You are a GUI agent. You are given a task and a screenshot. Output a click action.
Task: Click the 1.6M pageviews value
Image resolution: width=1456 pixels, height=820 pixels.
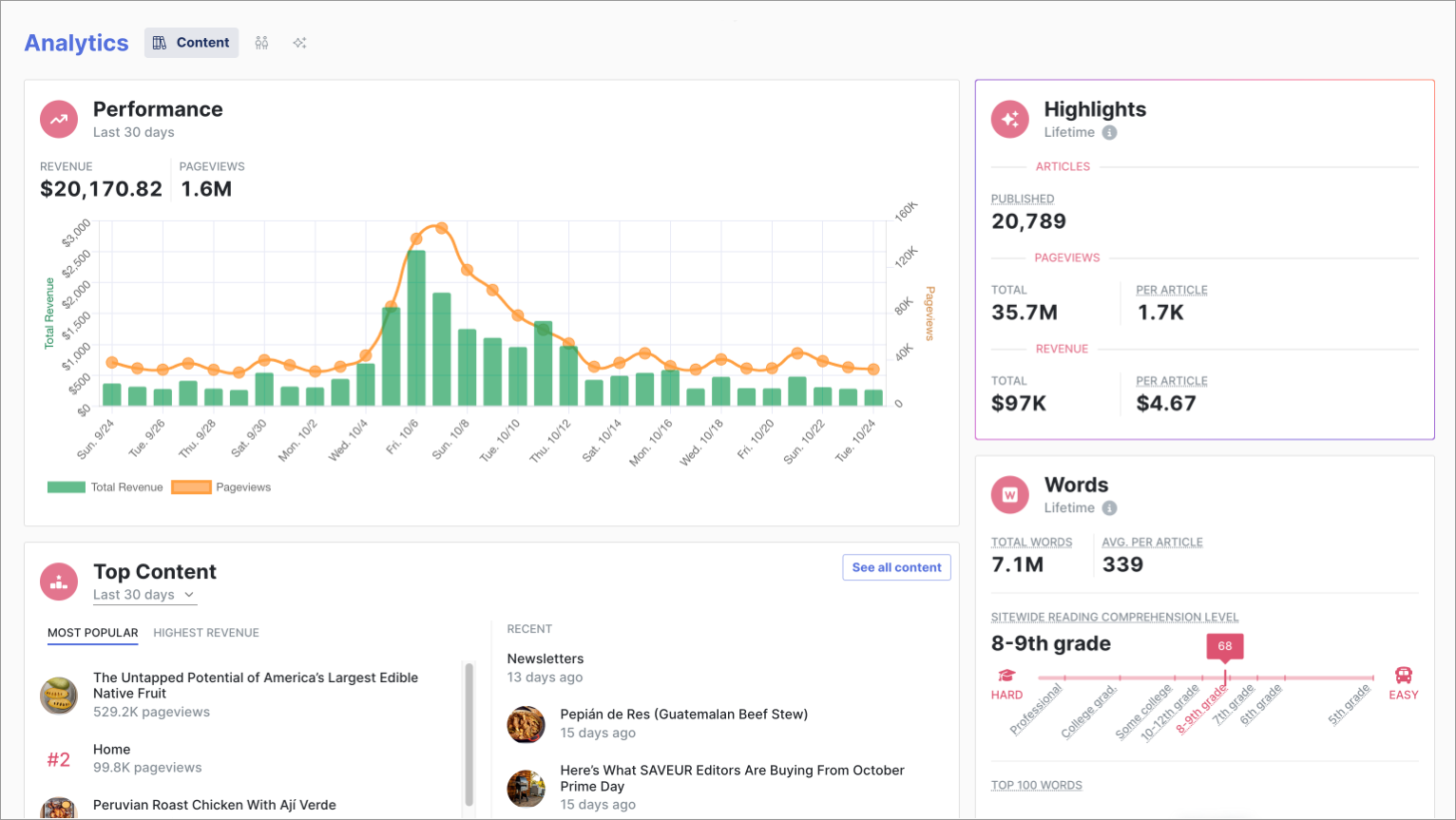pyautogui.click(x=206, y=189)
